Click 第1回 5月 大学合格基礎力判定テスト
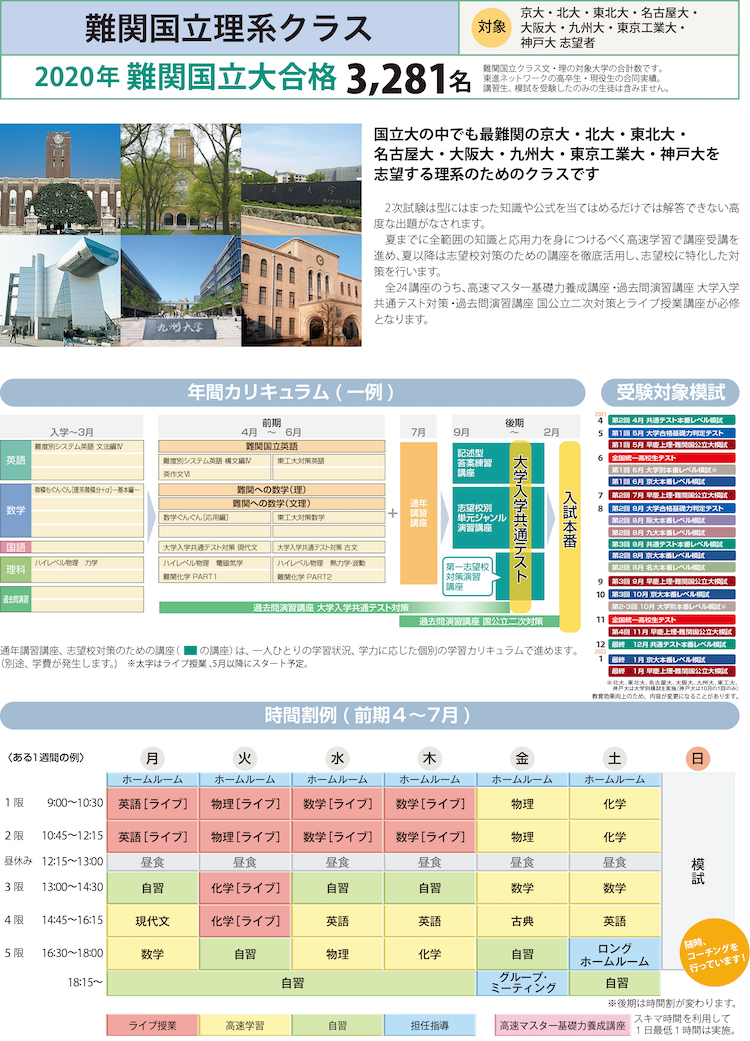This screenshot has width=750, height=1041. coord(671,433)
